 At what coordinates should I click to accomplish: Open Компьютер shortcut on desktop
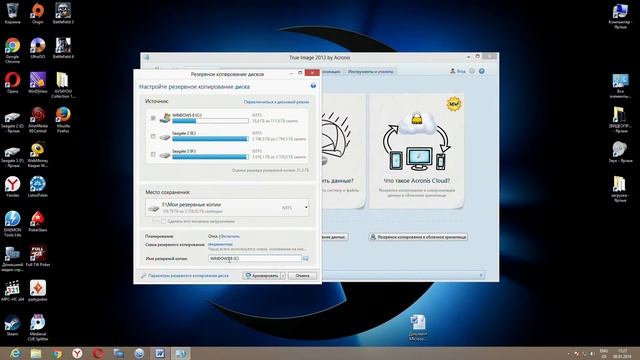point(620,16)
